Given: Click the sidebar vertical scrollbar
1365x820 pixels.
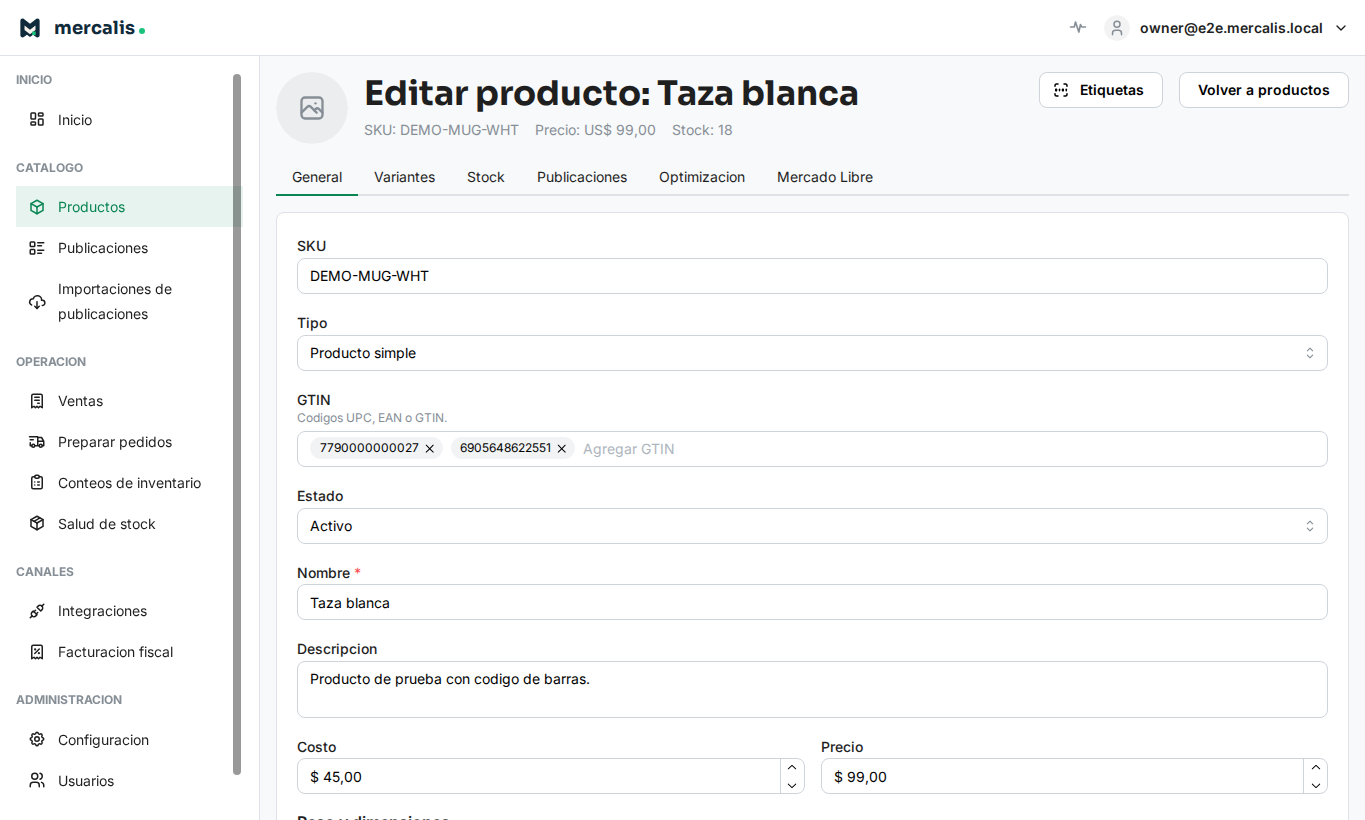Looking at the screenshot, I should click(237, 424).
